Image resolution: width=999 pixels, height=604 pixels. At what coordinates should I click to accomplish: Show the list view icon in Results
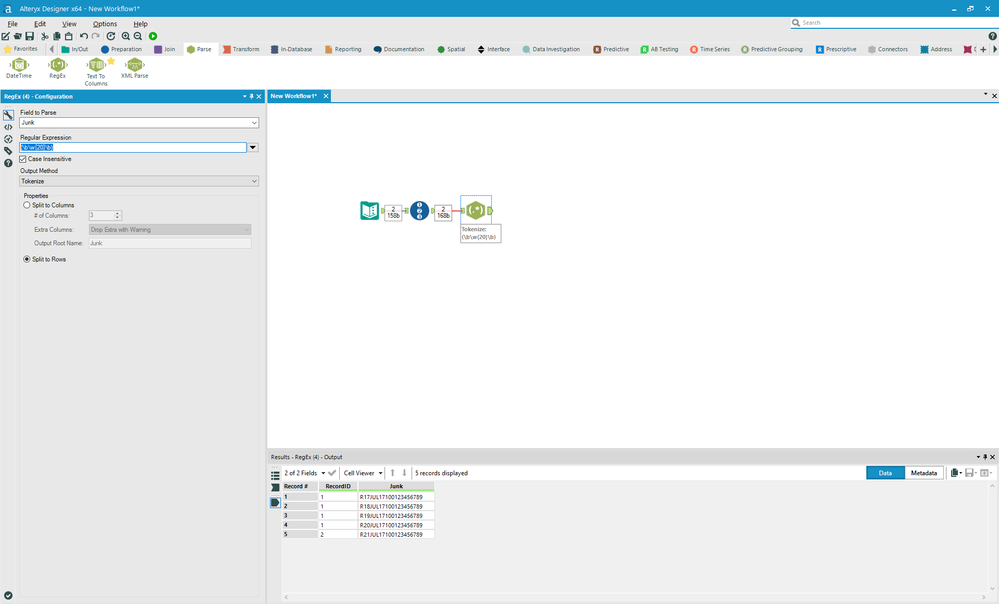275,475
